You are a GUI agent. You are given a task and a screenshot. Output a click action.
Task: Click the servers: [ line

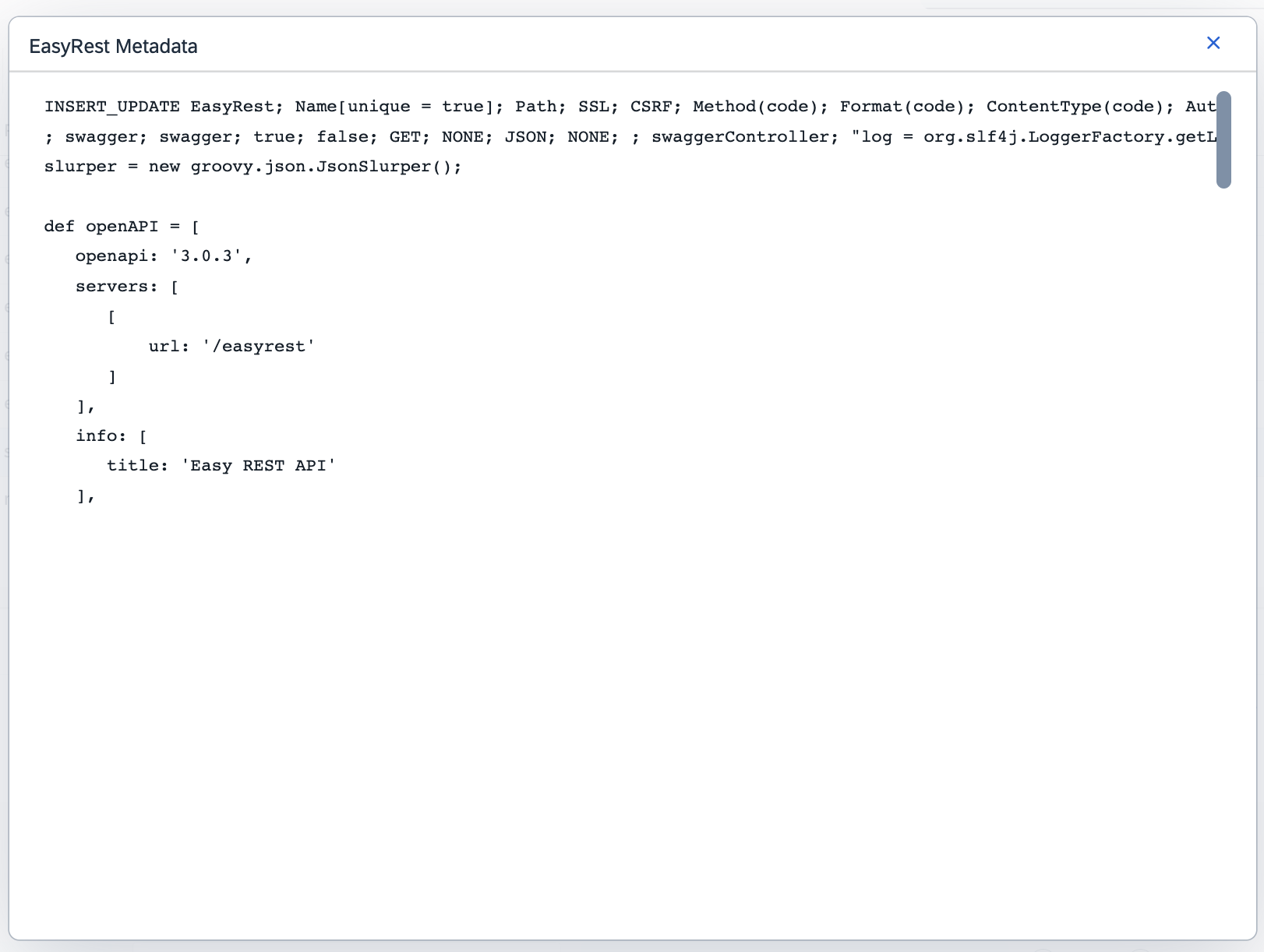tap(127, 287)
